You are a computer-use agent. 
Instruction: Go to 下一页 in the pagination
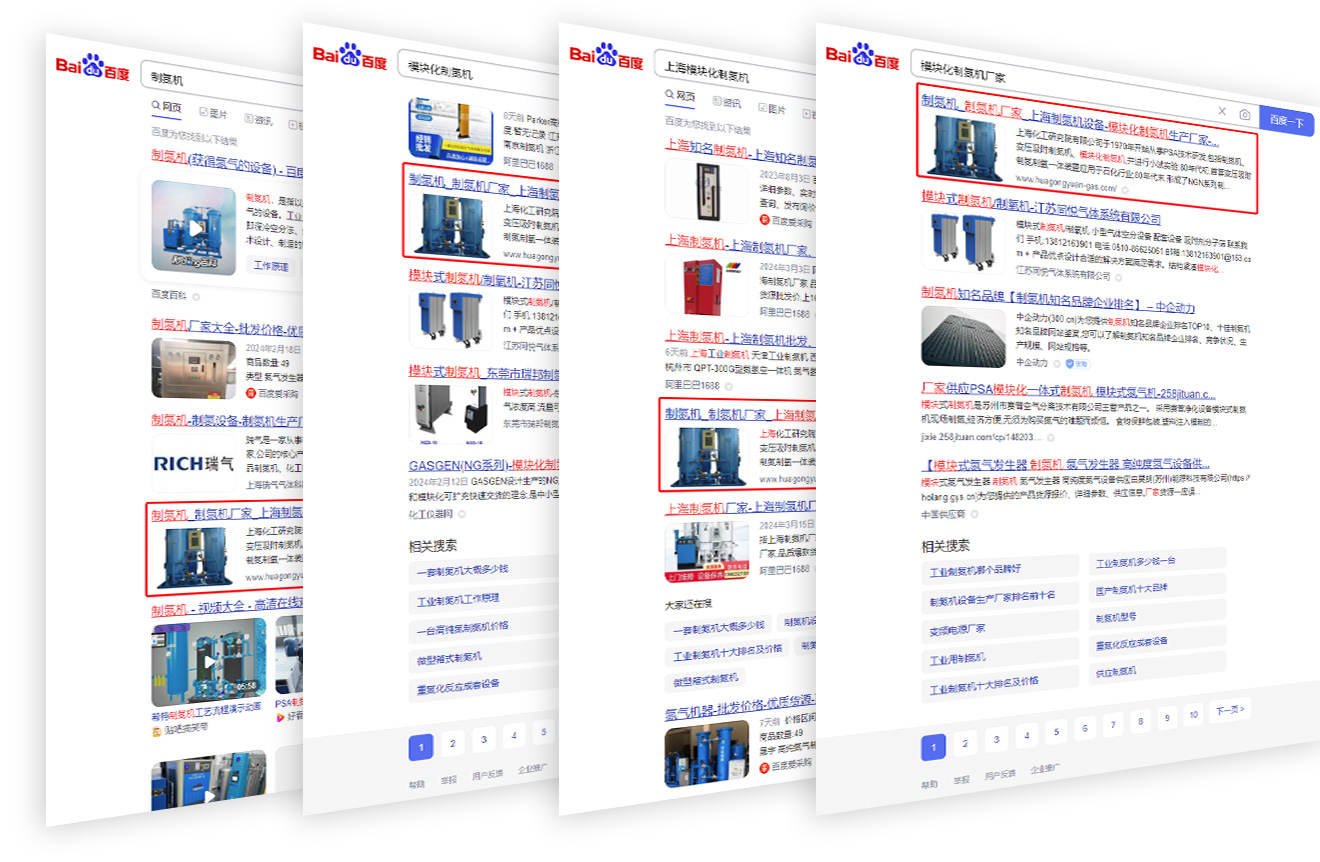click(1229, 710)
